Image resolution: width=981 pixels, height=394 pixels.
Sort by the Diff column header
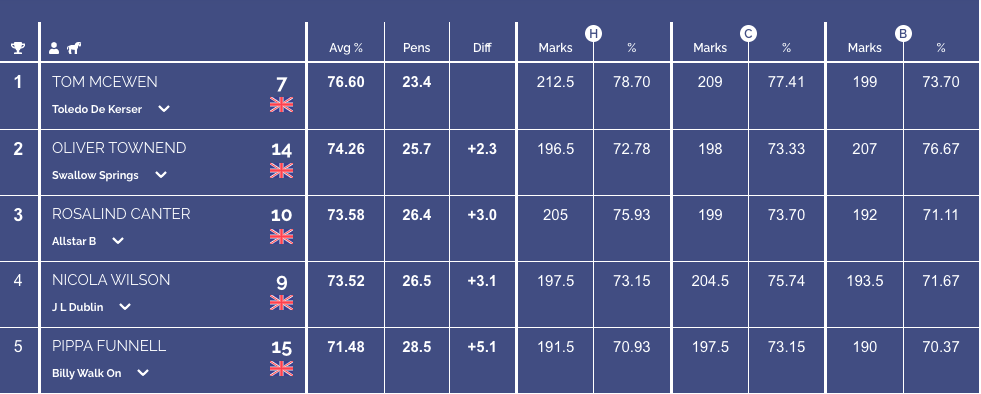482,48
